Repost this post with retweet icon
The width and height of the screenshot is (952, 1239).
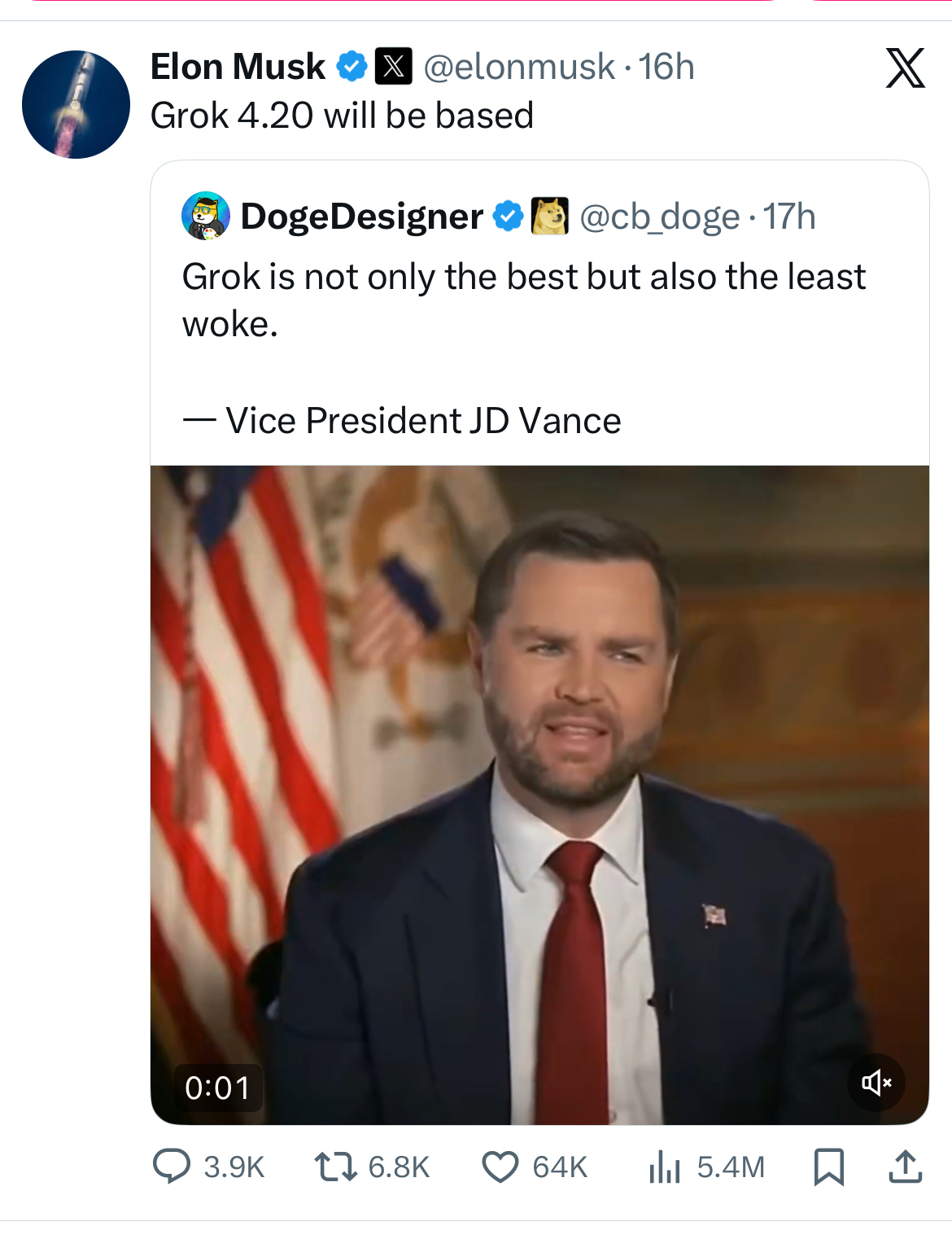click(335, 1166)
